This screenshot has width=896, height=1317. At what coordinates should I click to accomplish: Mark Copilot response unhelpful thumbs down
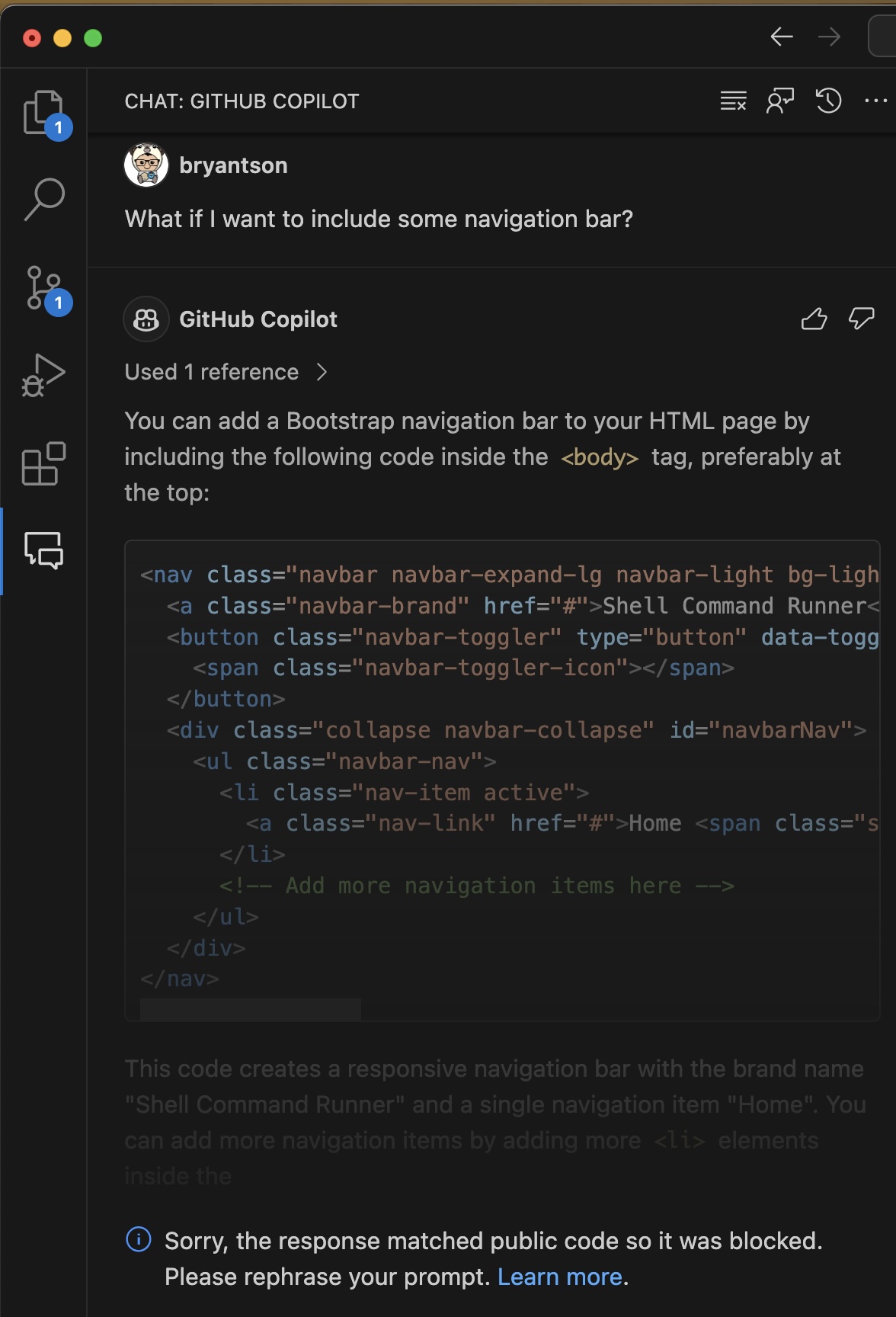click(862, 319)
